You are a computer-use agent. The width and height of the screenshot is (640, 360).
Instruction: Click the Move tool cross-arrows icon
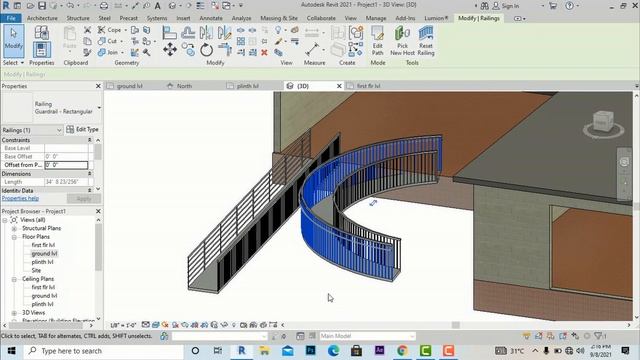170,50
